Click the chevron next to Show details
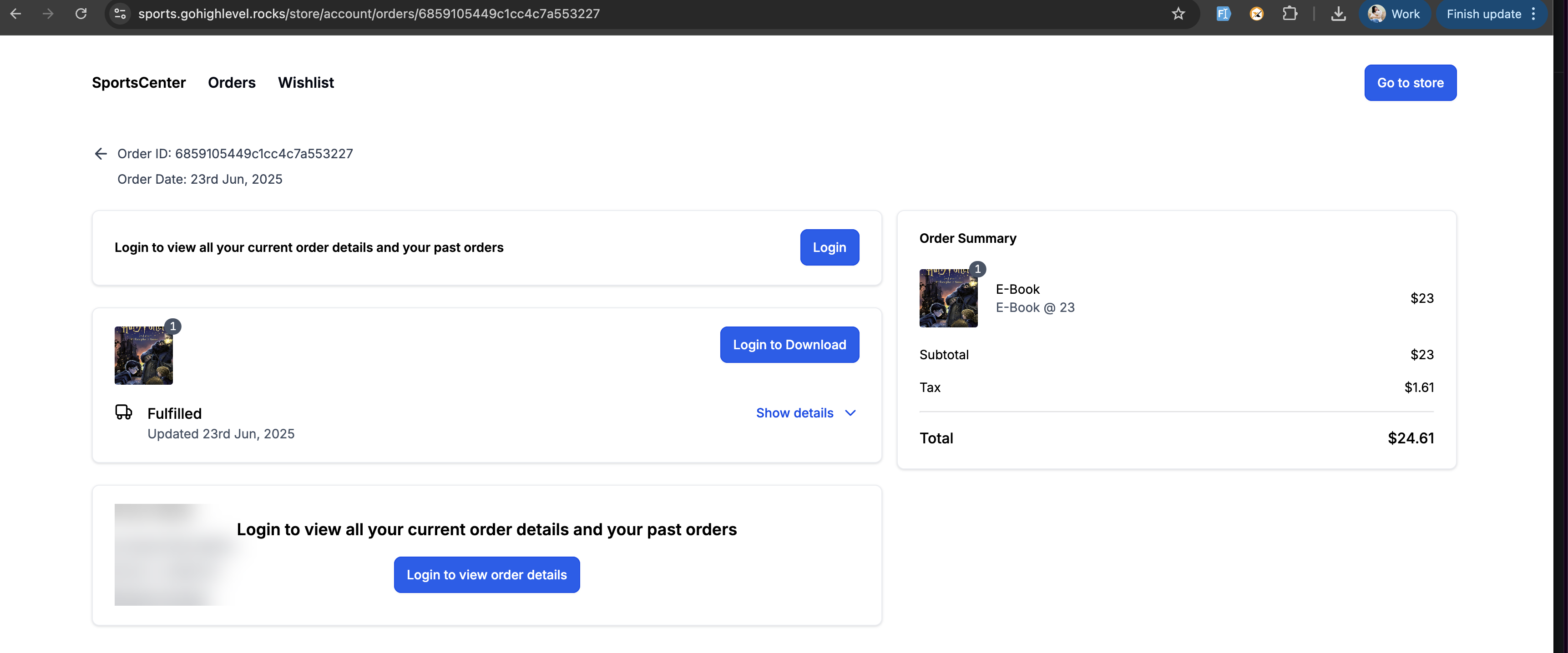The width and height of the screenshot is (1568, 653). (x=850, y=412)
